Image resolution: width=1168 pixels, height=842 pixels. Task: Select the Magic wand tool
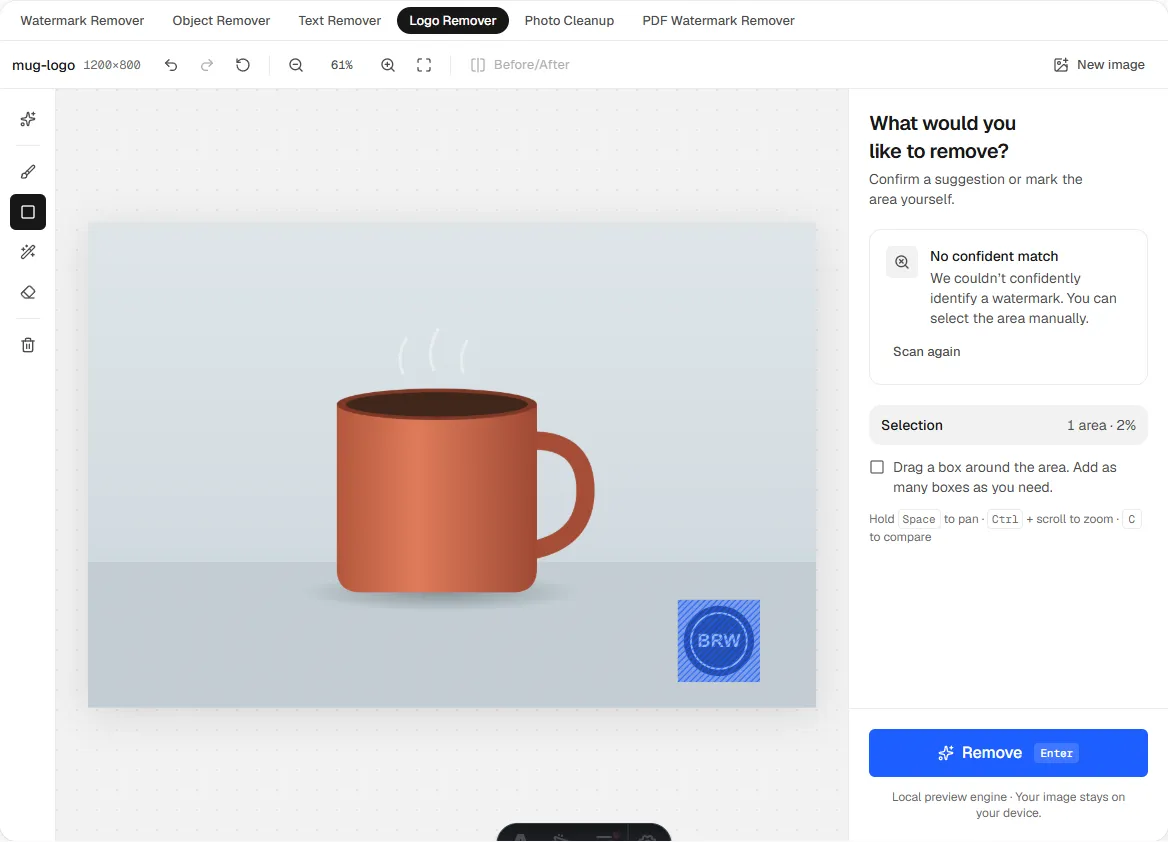click(x=28, y=253)
